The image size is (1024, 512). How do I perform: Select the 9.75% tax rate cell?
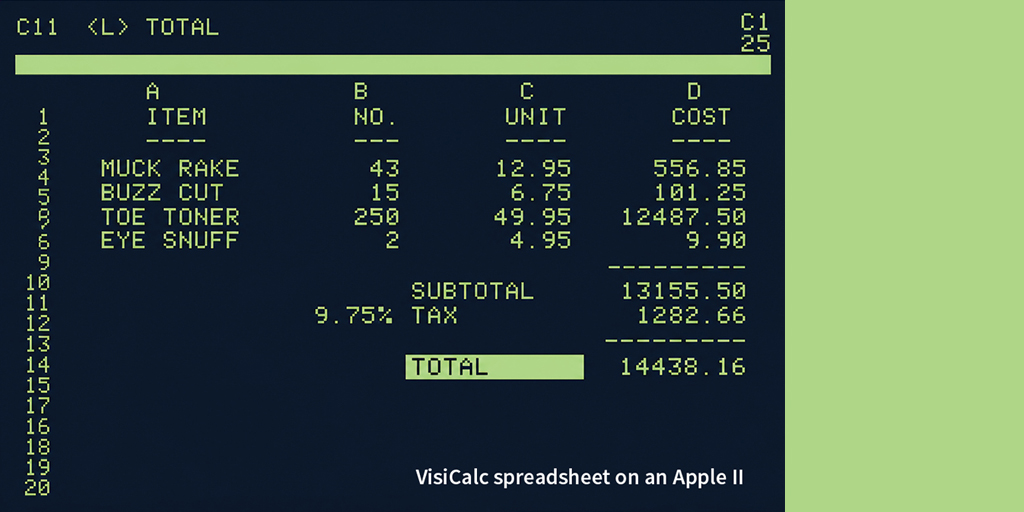[354, 316]
